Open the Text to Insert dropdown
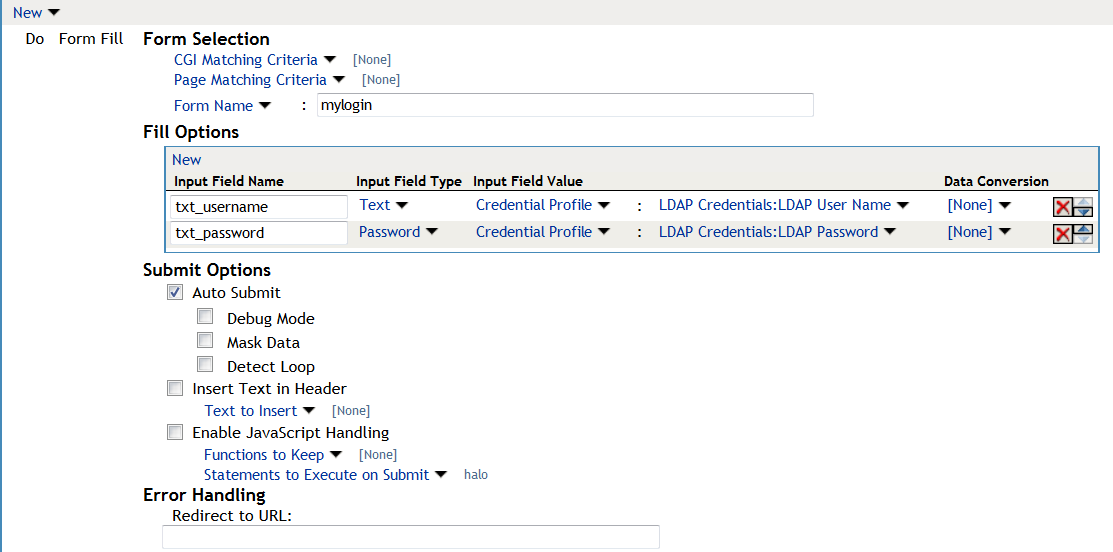1113x552 pixels. (260, 411)
